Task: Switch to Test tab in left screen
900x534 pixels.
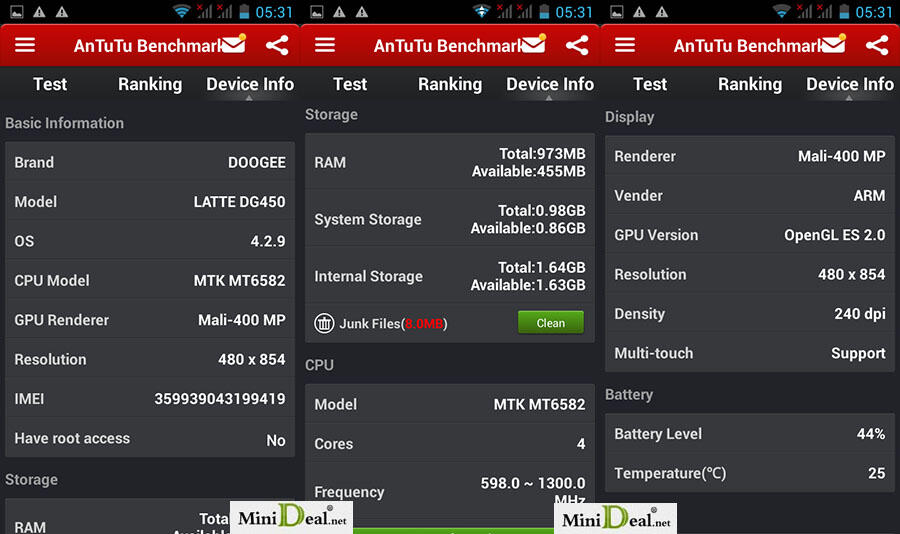Action: (x=50, y=84)
